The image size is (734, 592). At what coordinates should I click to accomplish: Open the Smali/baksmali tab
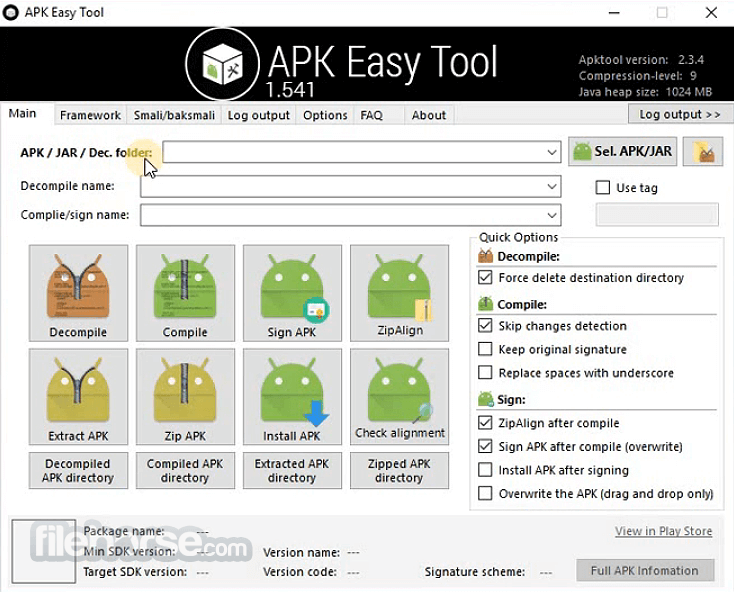coord(174,115)
